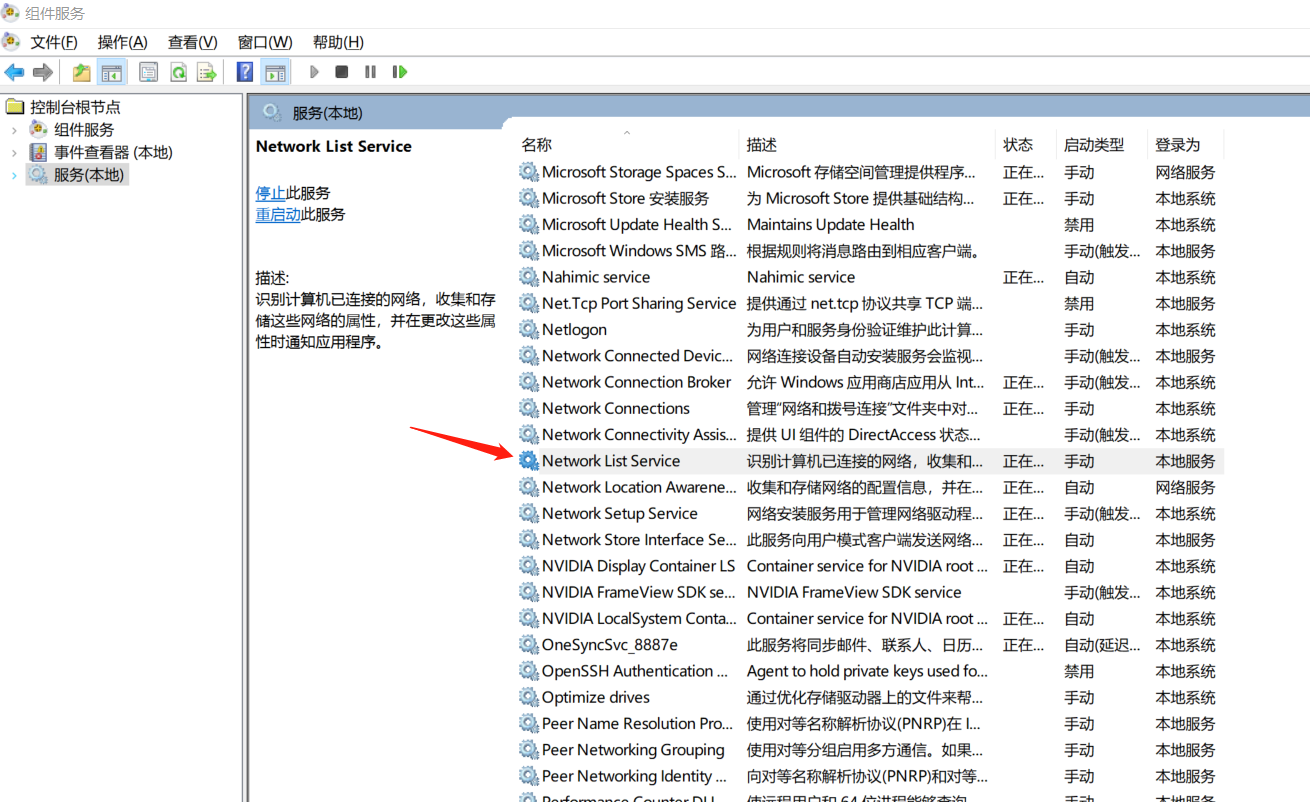Expand the 组件服务 tree node
This screenshot has height=802, width=1310.
(x=14, y=130)
